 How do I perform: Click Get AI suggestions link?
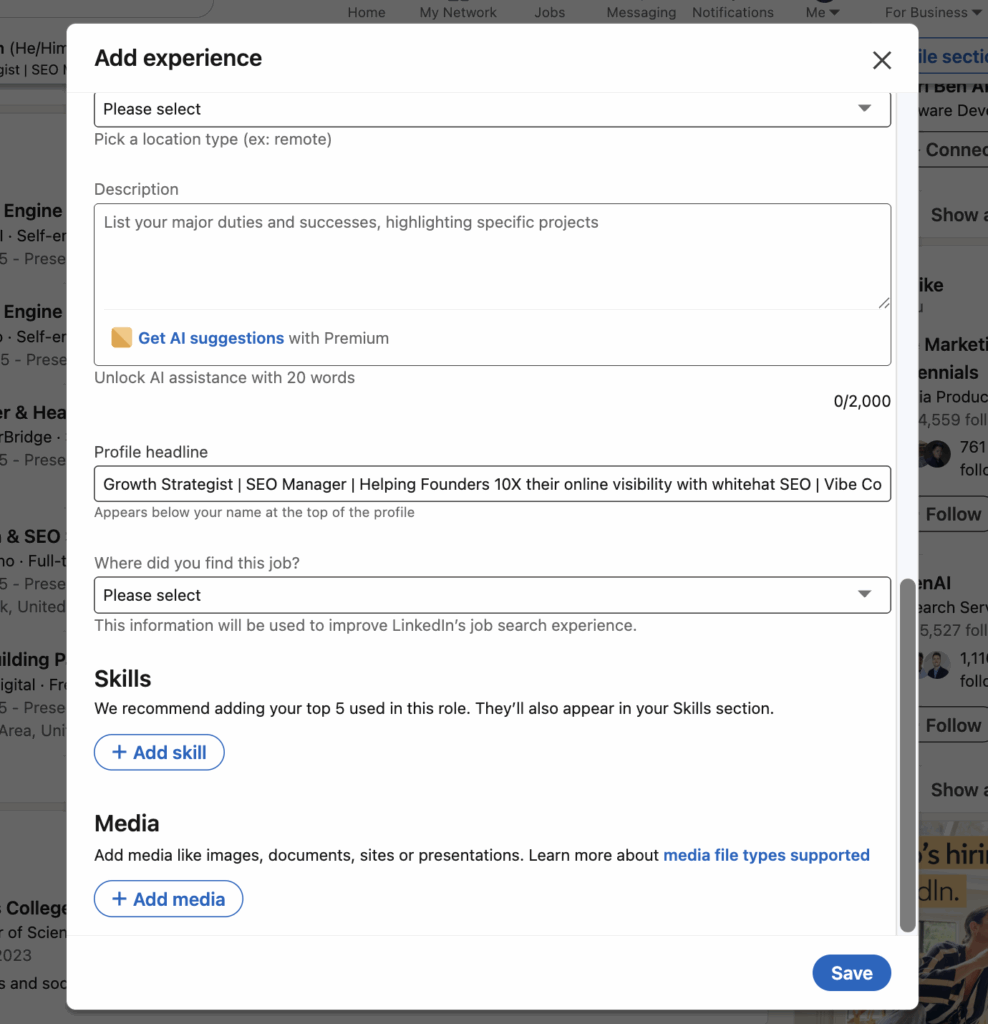click(x=211, y=338)
